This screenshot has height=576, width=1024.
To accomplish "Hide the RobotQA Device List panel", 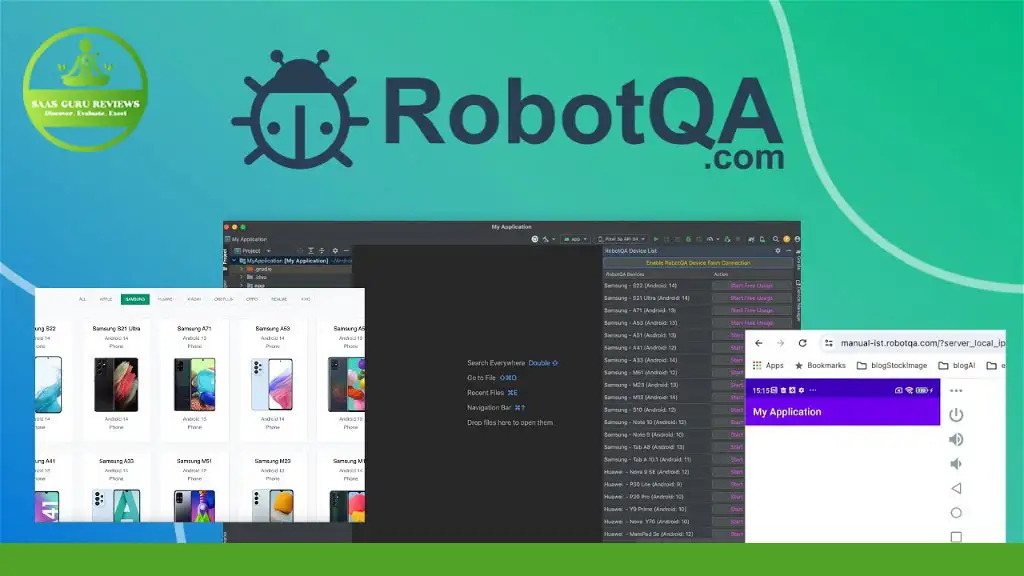I will [x=788, y=251].
